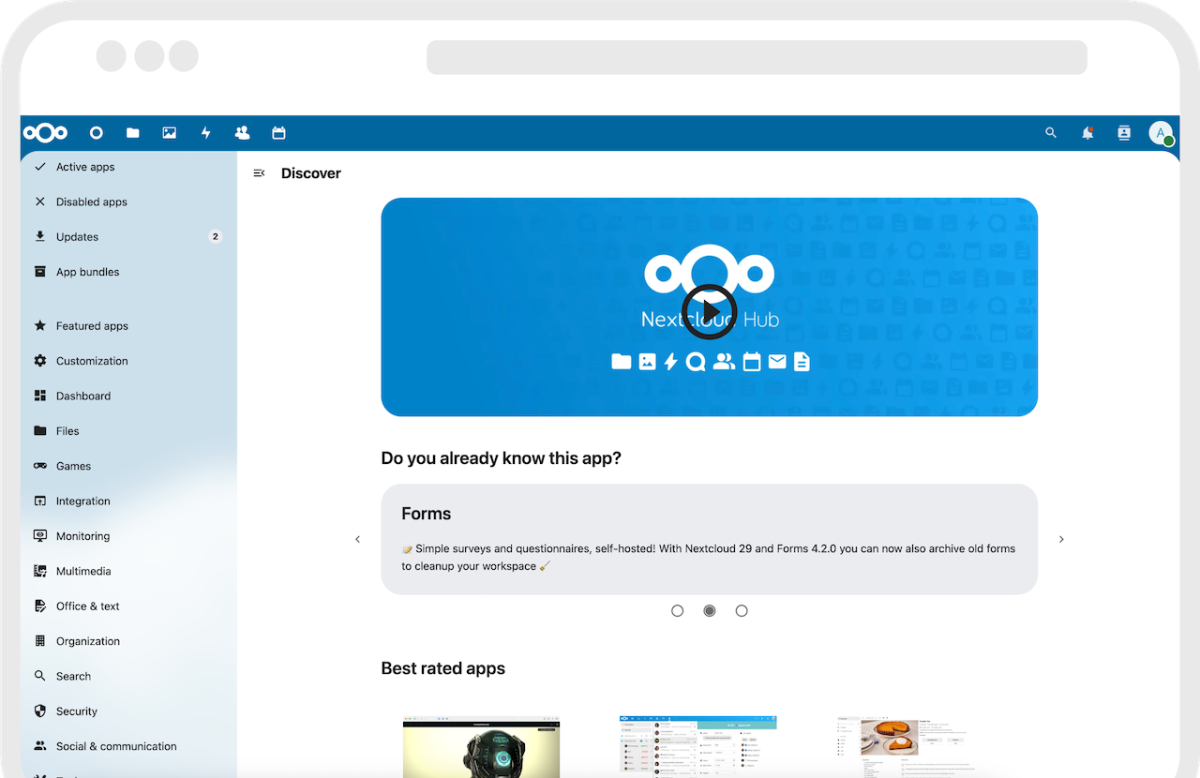1200x778 pixels.
Task: Click the Best rated apps heading
Action: (x=443, y=668)
